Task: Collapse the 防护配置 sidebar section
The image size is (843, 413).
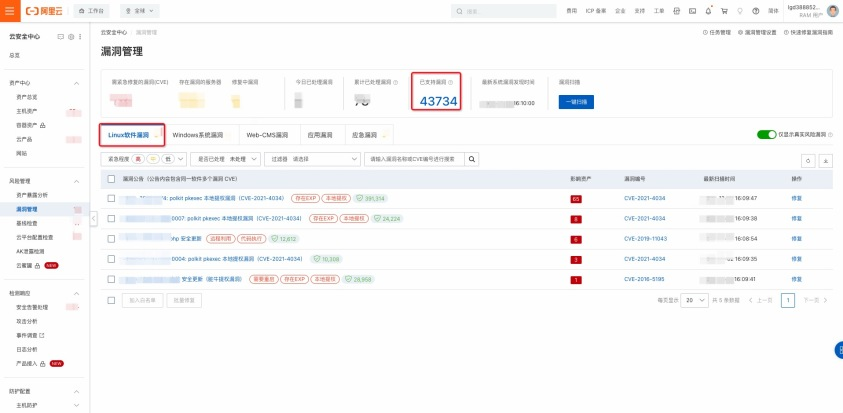Action: [76, 391]
